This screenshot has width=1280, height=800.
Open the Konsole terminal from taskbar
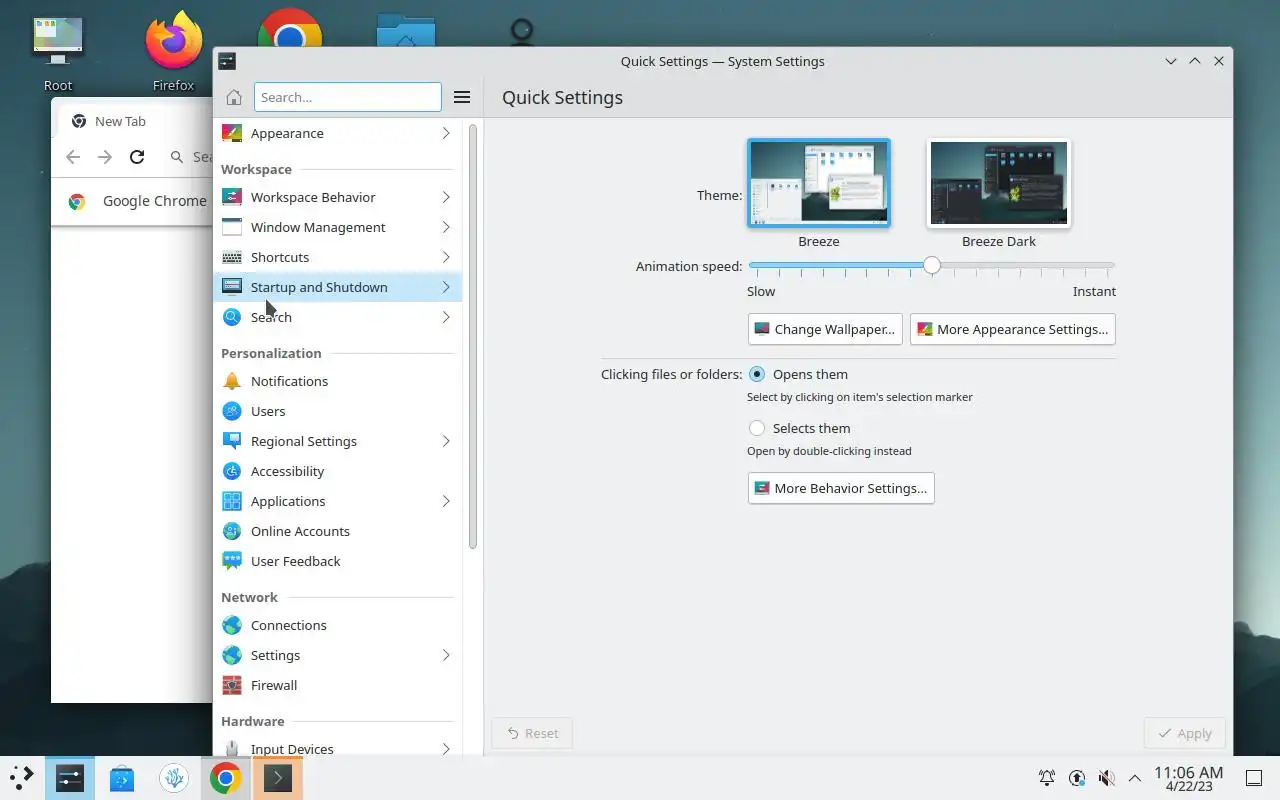tap(277, 777)
